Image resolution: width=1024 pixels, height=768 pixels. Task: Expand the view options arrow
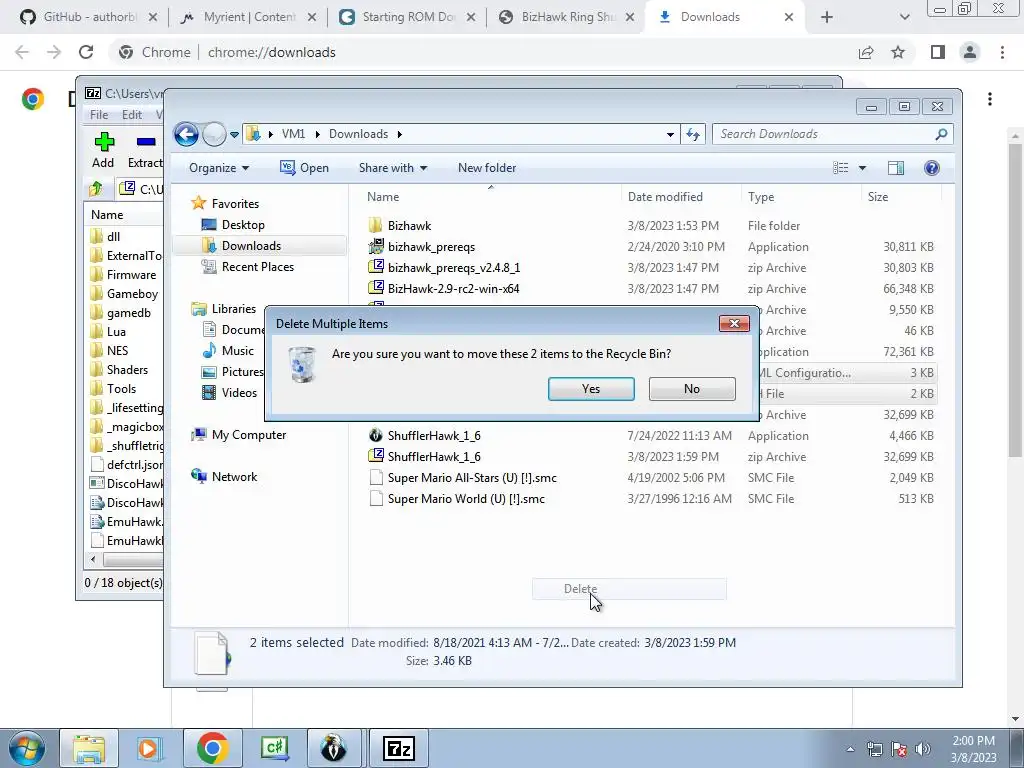pos(862,168)
